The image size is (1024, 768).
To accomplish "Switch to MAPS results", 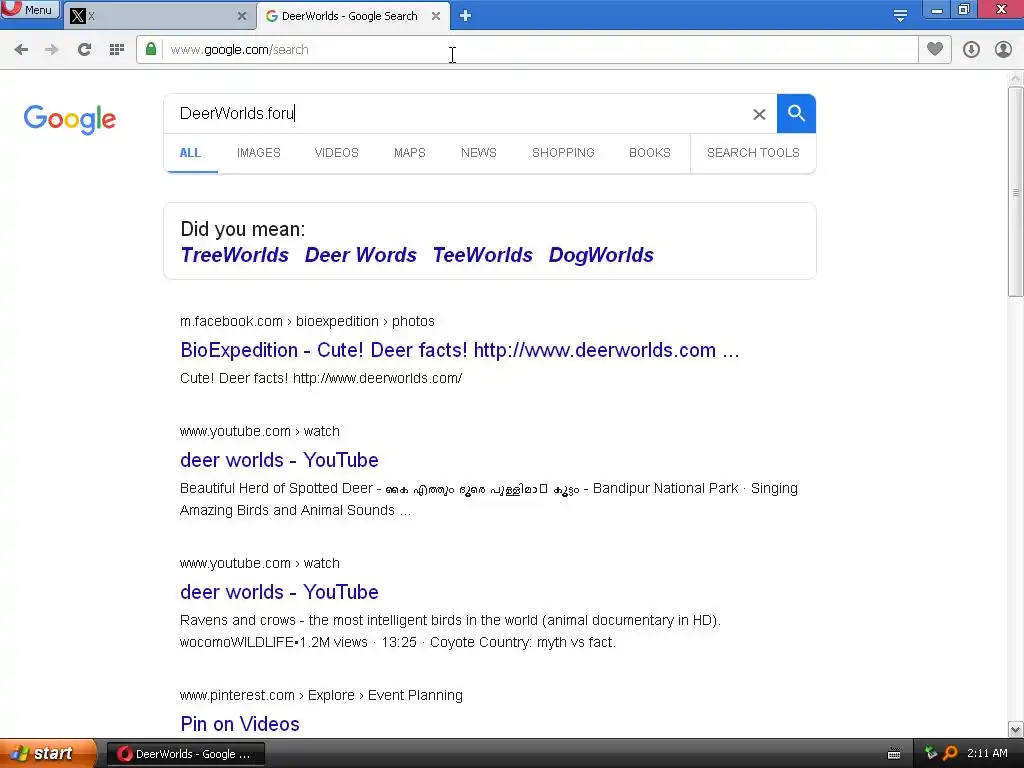I will (409, 153).
